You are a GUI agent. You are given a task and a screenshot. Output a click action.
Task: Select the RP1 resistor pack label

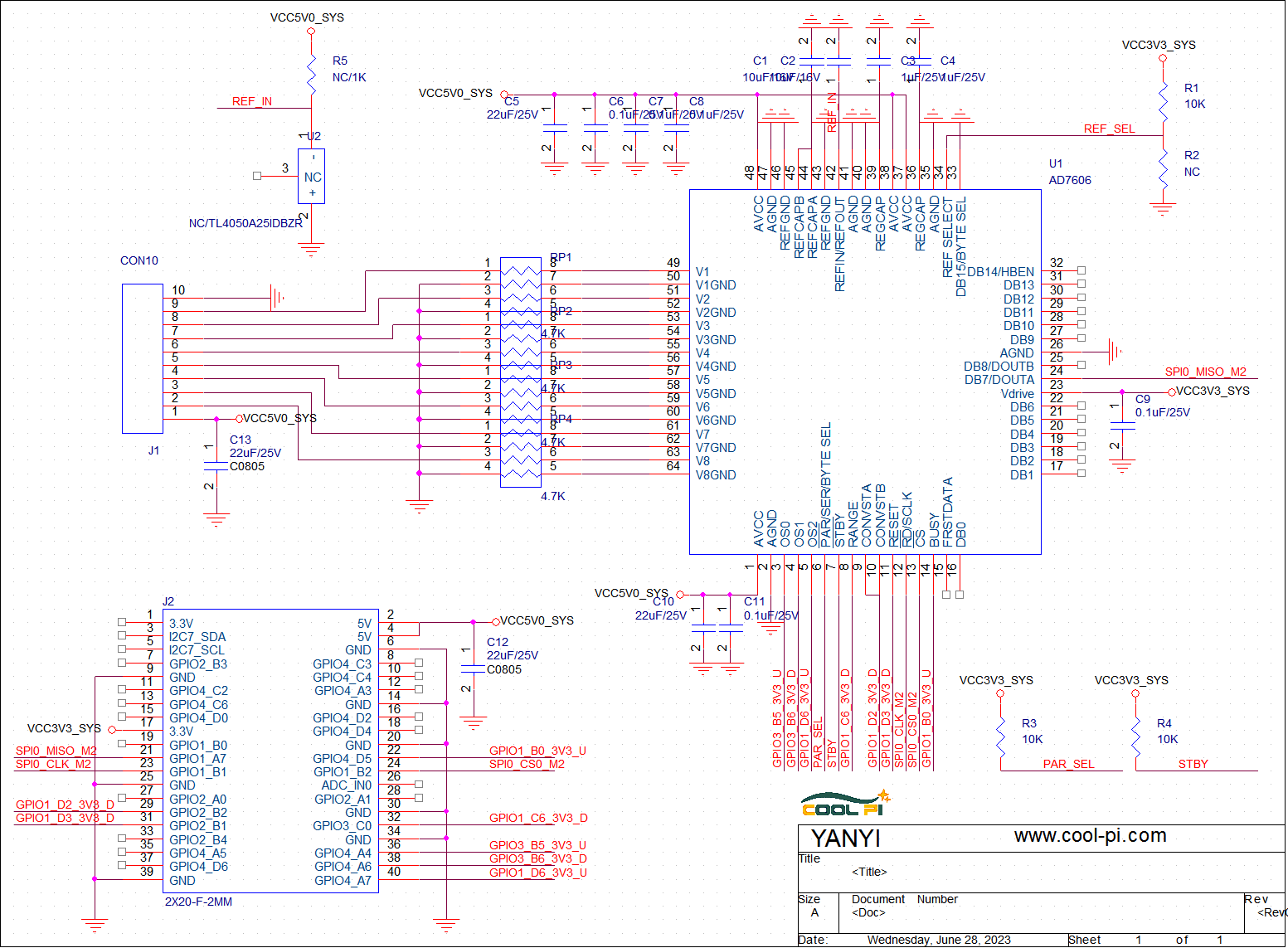click(x=561, y=257)
